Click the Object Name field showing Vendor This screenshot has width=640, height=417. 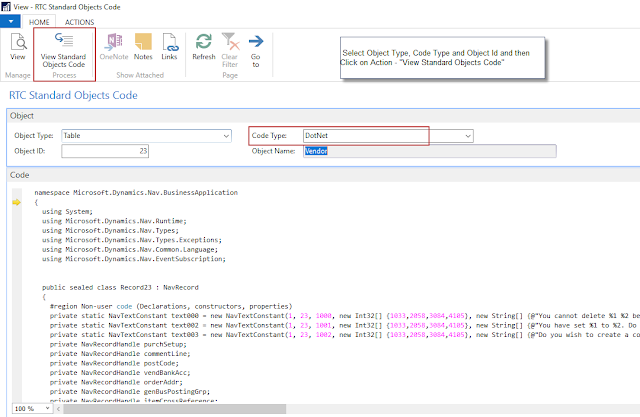pos(429,151)
